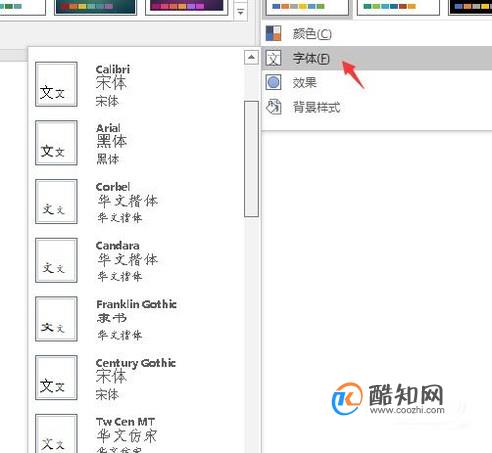The image size is (492, 453).
Task: Click the Corbel 华文楷体 font preview icon
Action: (x=56, y=202)
